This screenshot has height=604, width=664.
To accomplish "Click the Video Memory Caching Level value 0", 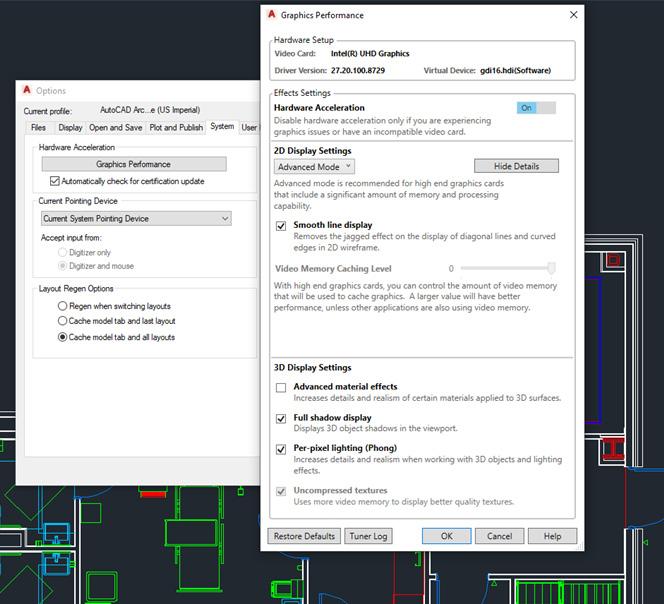I will [451, 269].
